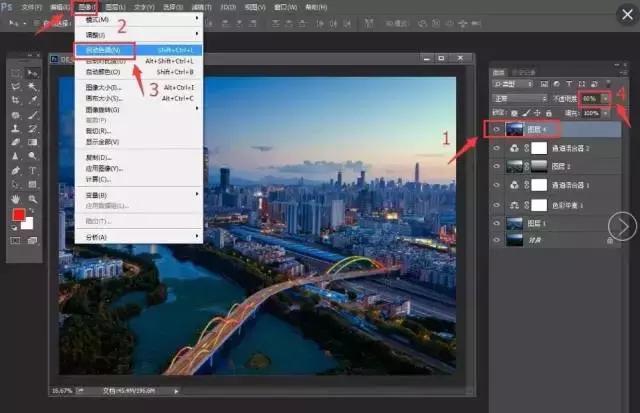Select the 图层 2 layer thumbnail
The height and width of the screenshot is (413, 640).
[515, 166]
